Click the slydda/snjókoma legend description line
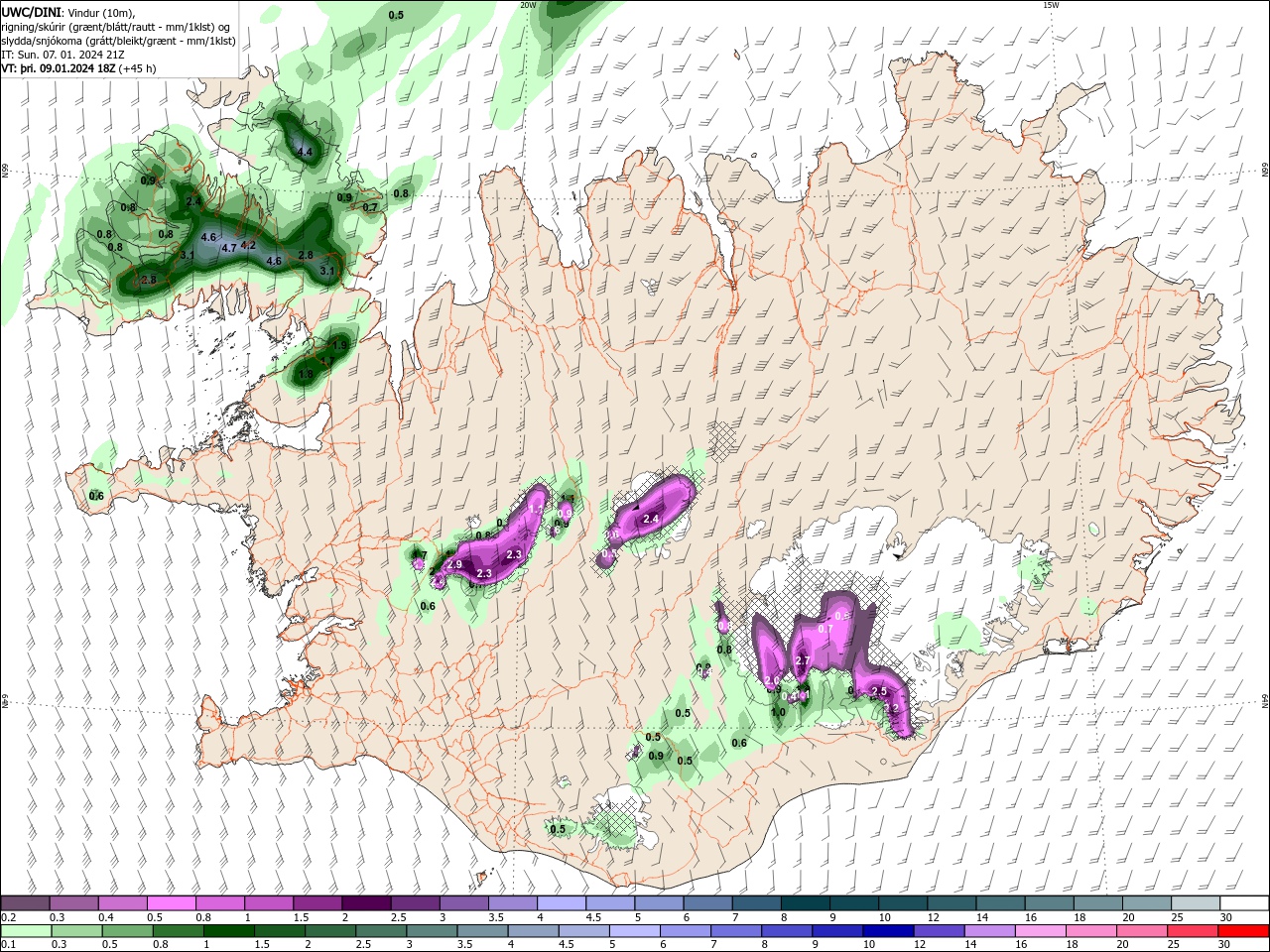 point(118,41)
